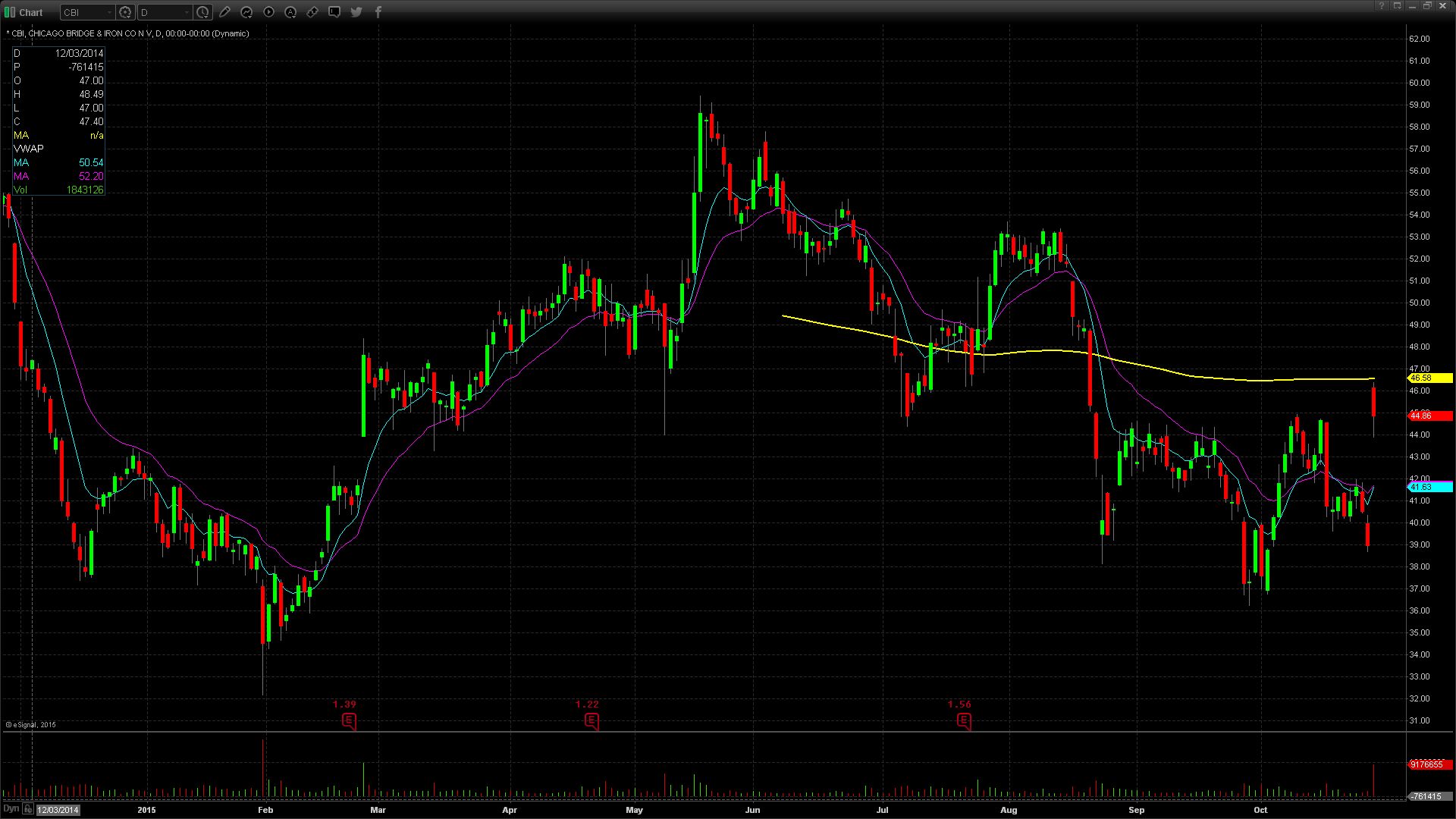Click the red 44.86 last price tag

[x=1430, y=416]
